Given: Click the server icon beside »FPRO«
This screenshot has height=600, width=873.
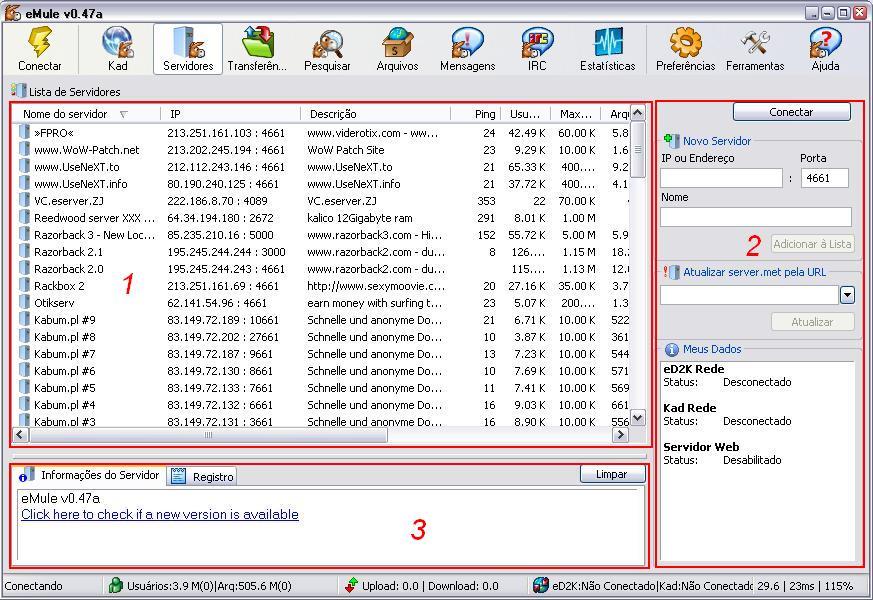Looking at the screenshot, I should [24, 132].
